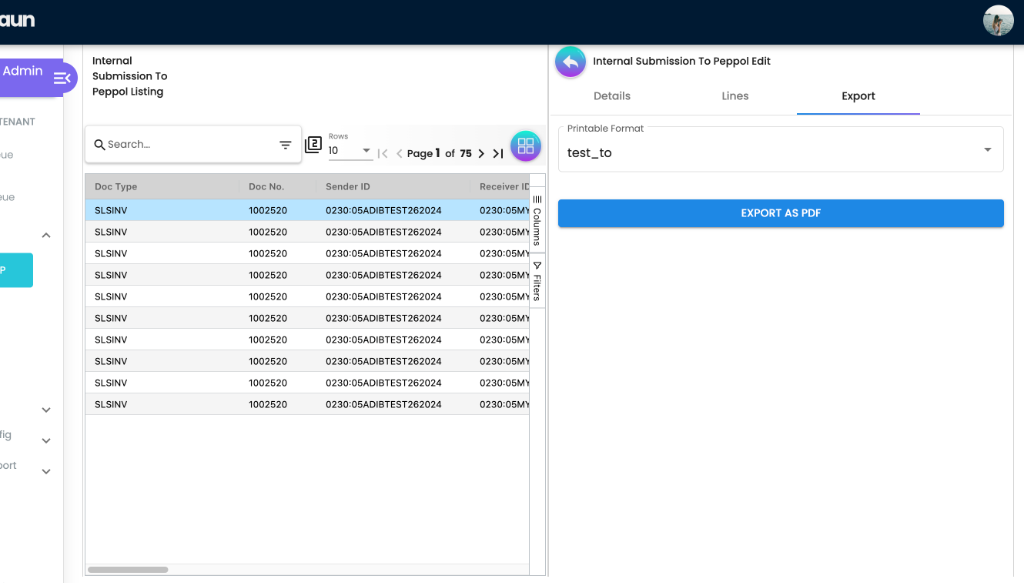Switch to the Details tab
1024x583 pixels.
[611, 96]
